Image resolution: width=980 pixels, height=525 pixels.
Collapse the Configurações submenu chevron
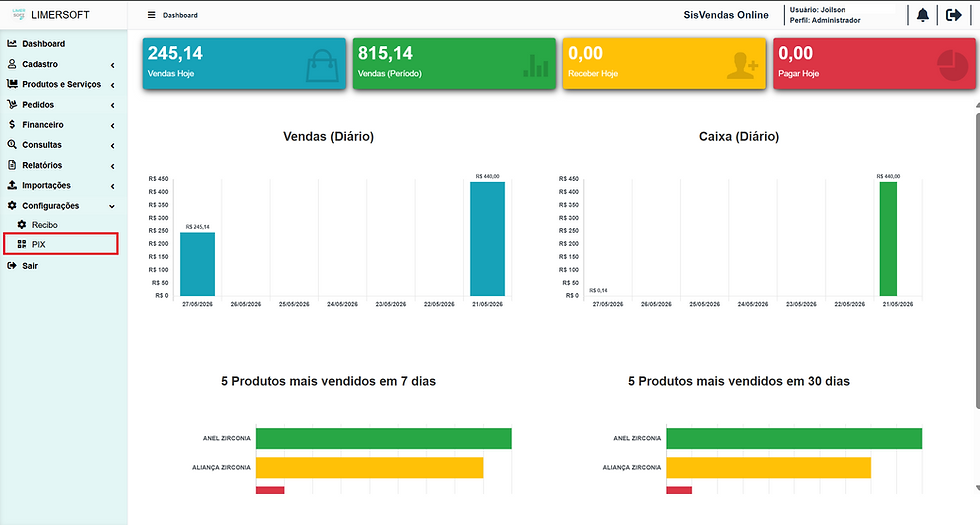click(112, 206)
